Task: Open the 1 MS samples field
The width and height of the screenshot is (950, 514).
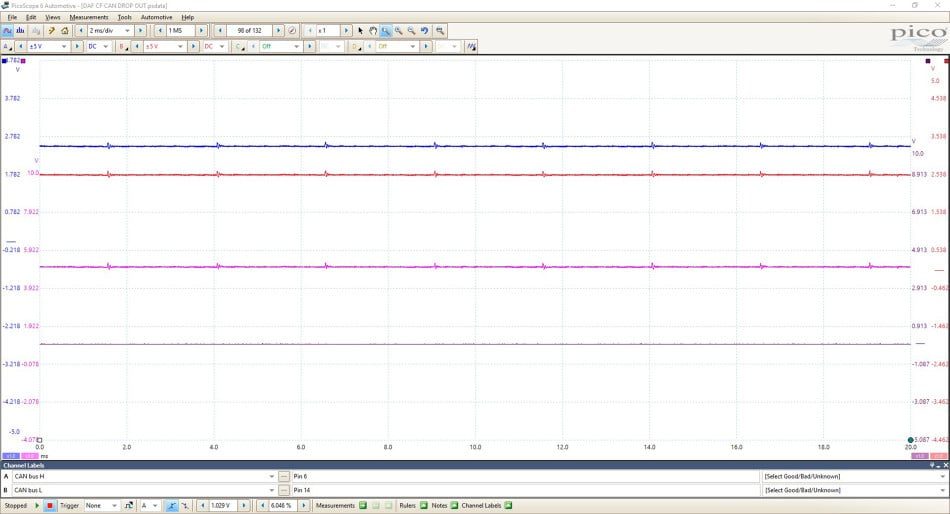Action: (181, 30)
